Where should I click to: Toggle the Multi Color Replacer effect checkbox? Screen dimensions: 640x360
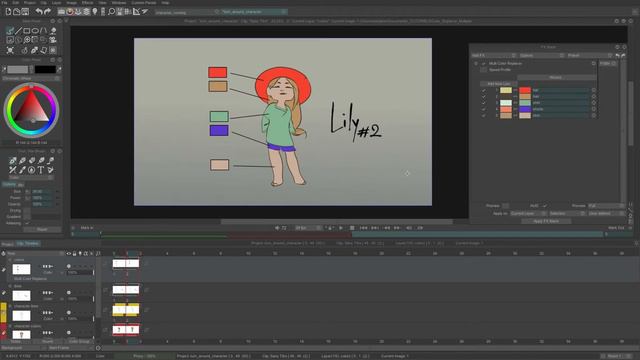[x=484, y=64]
